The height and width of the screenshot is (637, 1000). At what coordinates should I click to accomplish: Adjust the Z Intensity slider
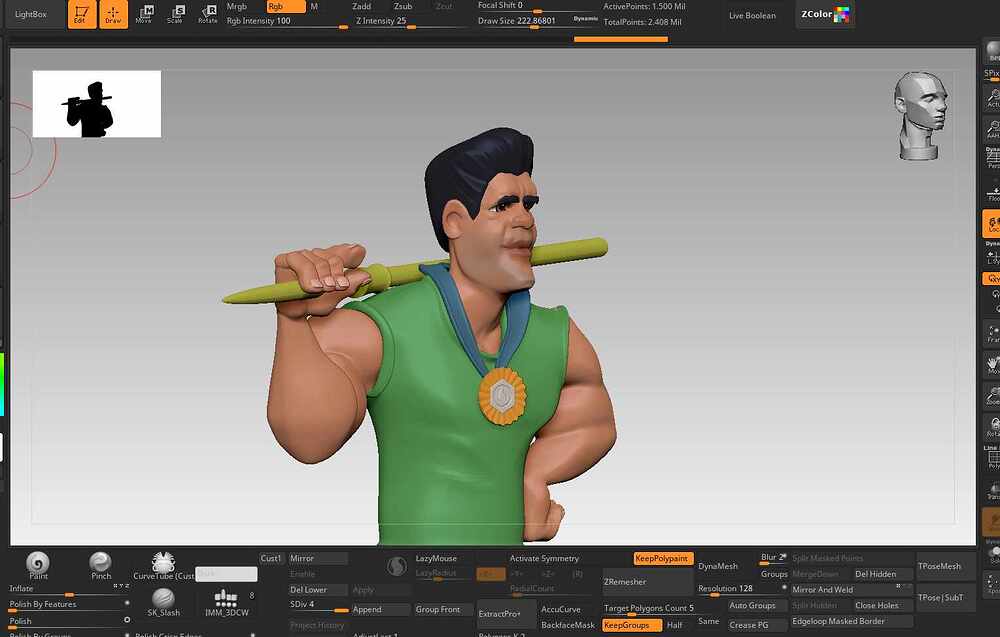(409, 22)
